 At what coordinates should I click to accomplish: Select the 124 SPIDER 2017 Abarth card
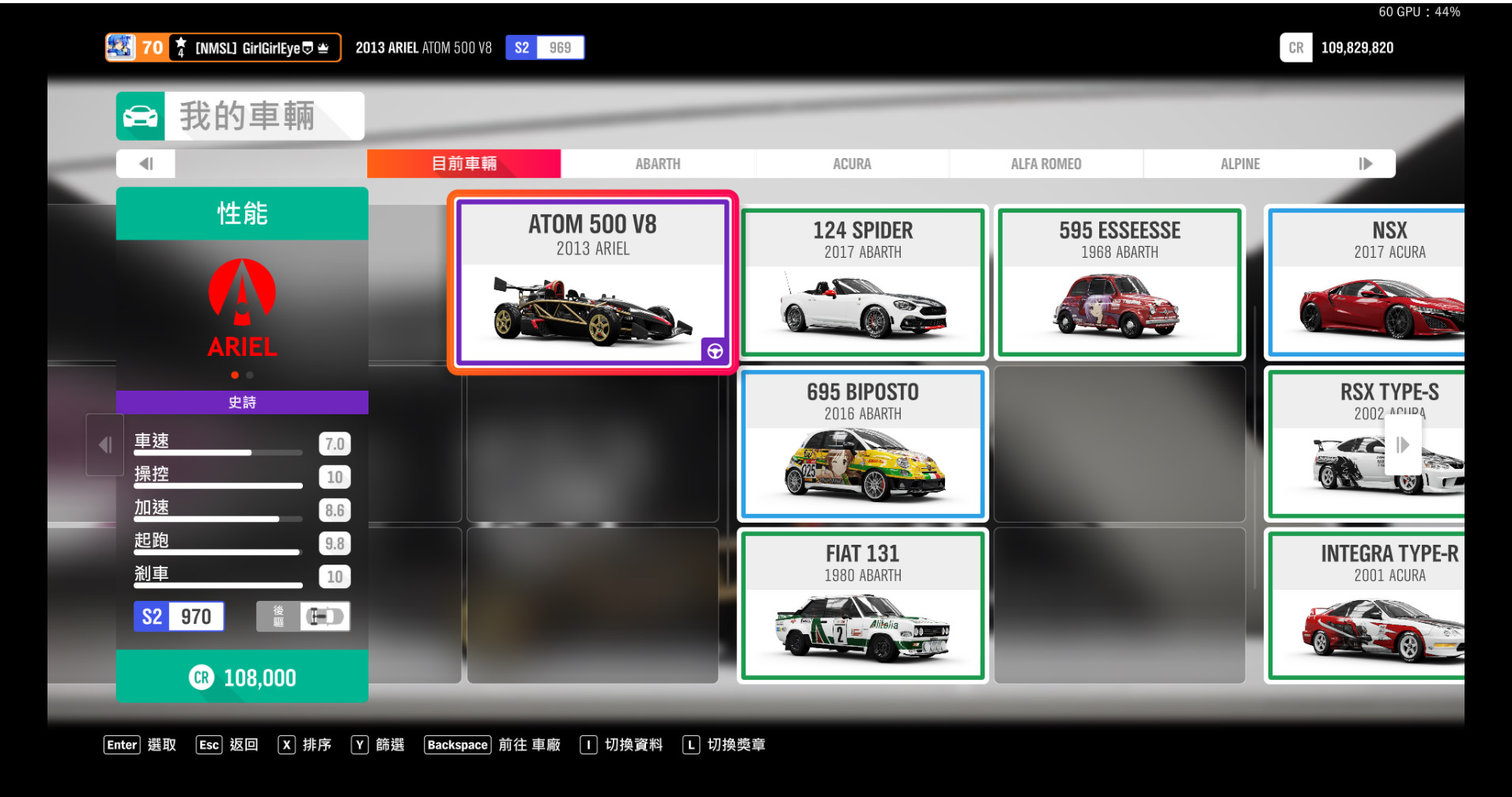click(863, 283)
